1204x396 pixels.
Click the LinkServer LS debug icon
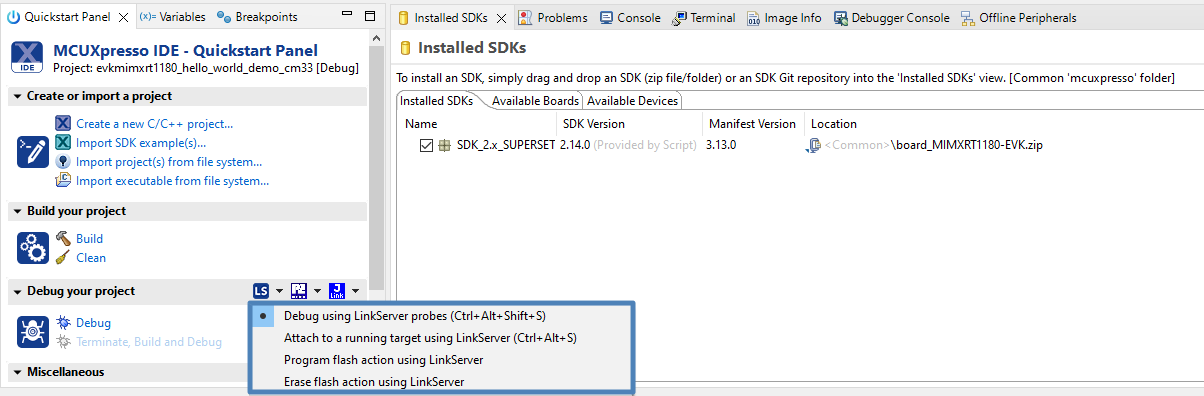tap(261, 290)
